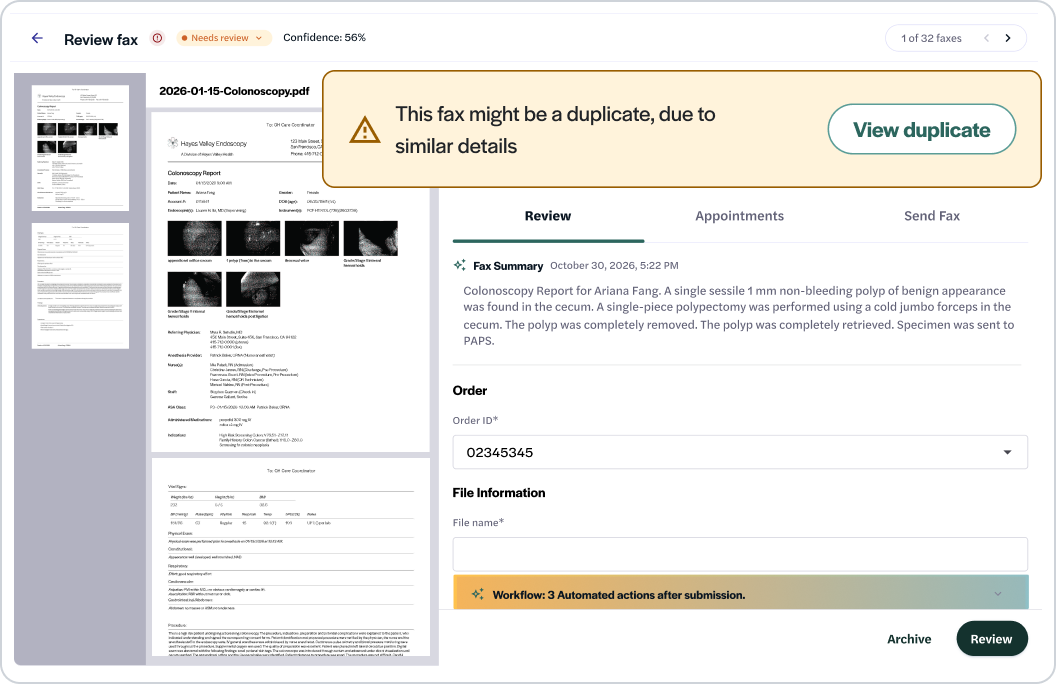The width and height of the screenshot is (1056, 684).
Task: Switch to the Review tab
Action: point(548,216)
